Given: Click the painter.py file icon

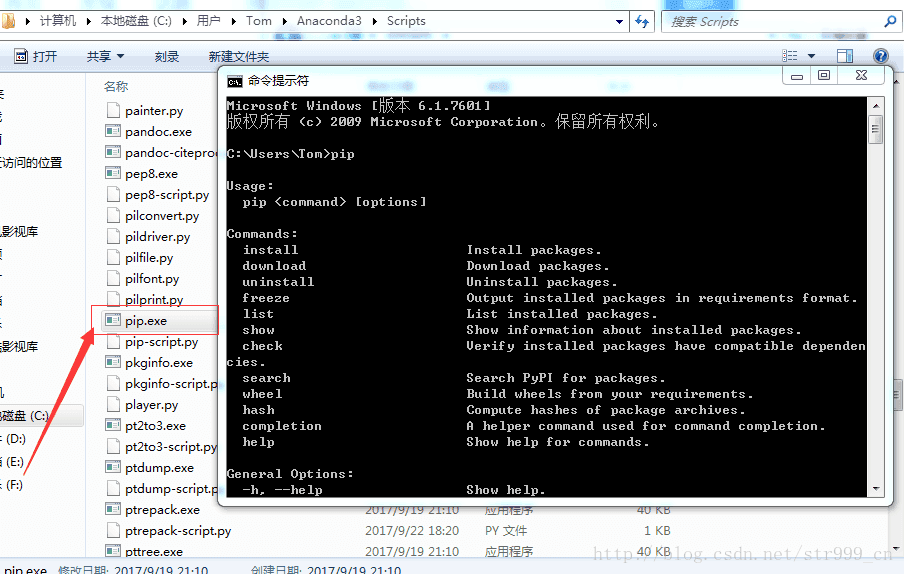Looking at the screenshot, I should pos(112,111).
